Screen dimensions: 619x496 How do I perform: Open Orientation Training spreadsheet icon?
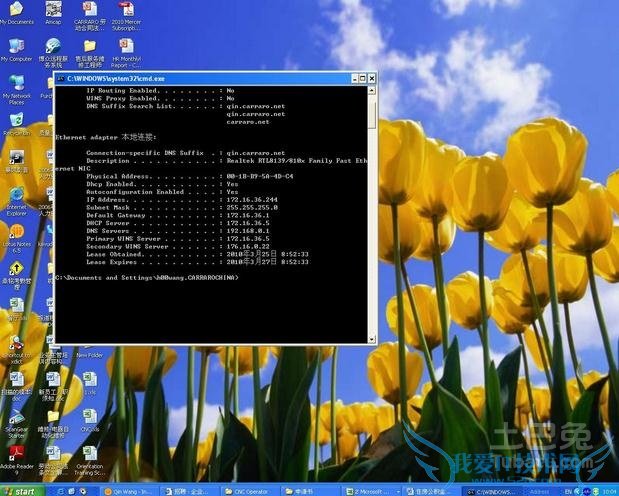pos(90,452)
